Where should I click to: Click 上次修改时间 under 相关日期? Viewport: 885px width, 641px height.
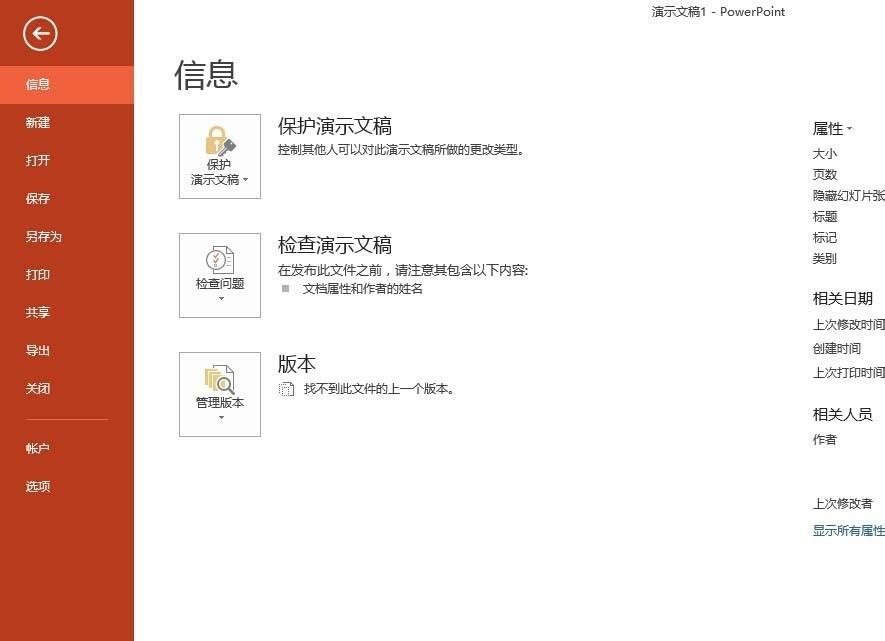(847, 325)
